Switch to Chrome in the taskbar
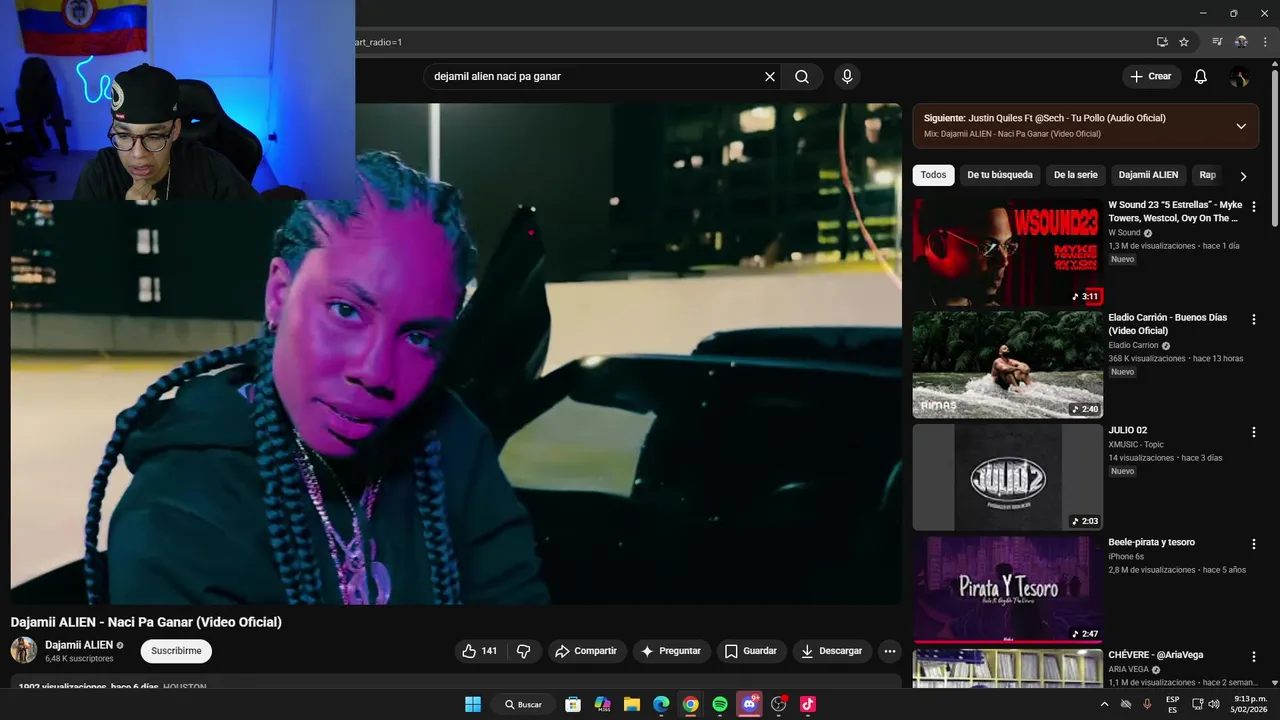The height and width of the screenshot is (720, 1280). click(x=690, y=704)
